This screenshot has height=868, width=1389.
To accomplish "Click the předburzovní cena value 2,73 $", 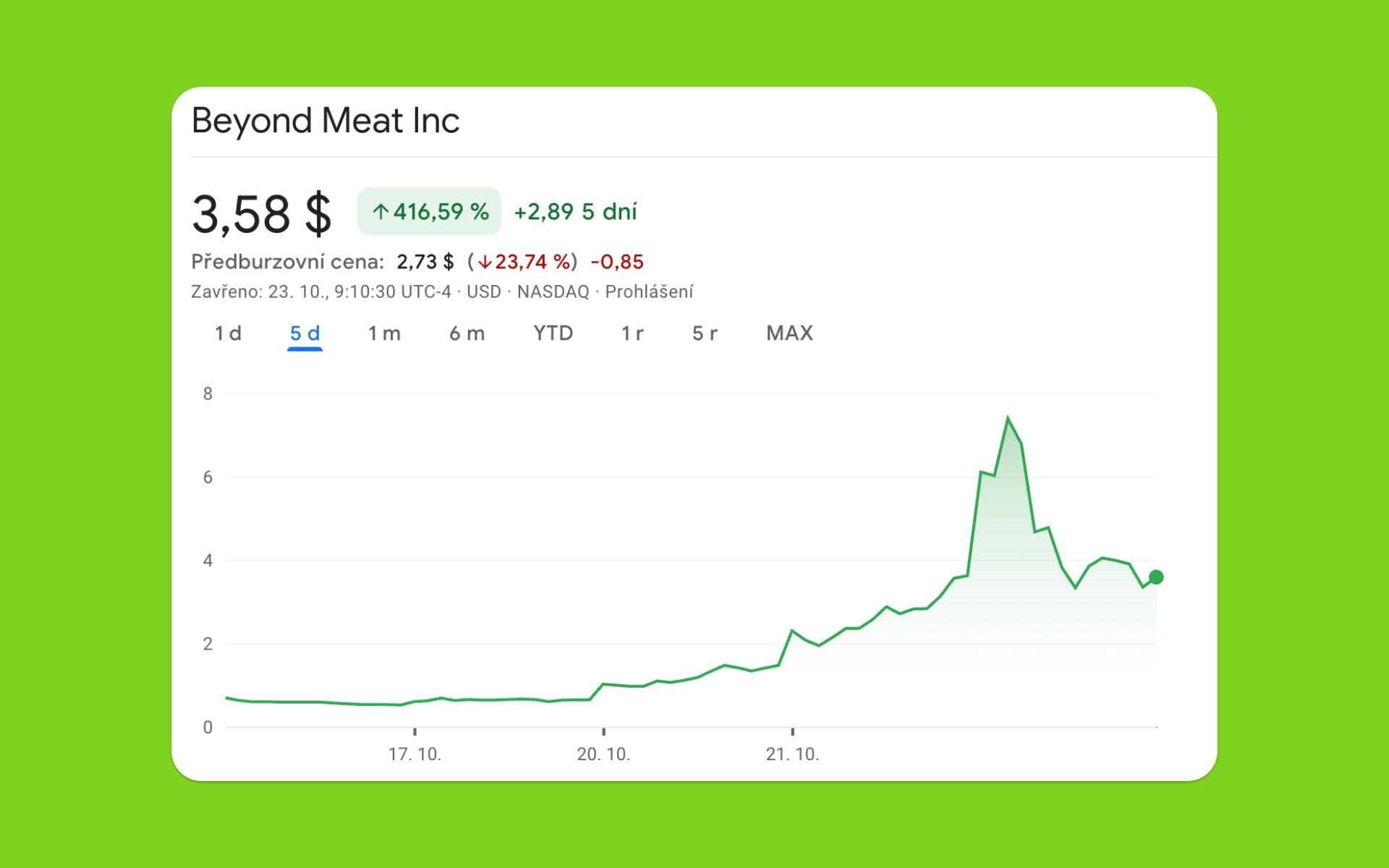I will (x=425, y=261).
